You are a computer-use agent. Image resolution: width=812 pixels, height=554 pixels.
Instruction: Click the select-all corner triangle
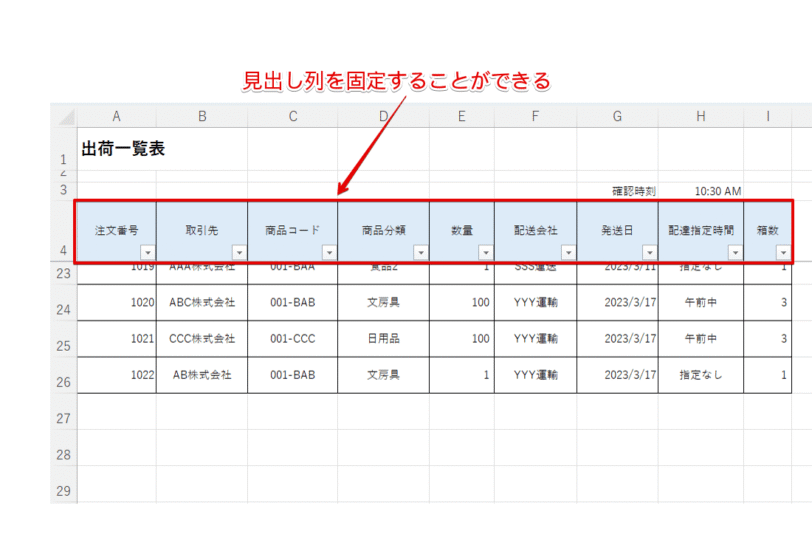point(66,117)
